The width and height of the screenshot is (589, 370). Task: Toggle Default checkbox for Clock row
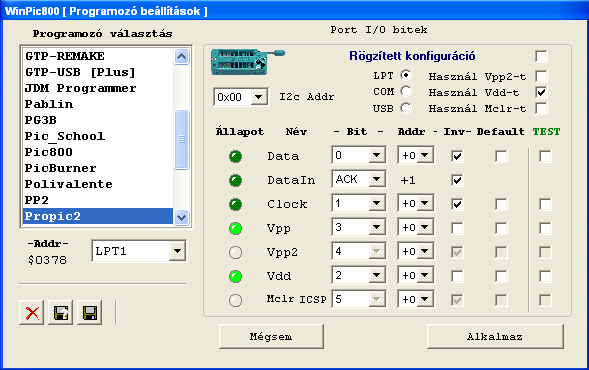[501, 204]
